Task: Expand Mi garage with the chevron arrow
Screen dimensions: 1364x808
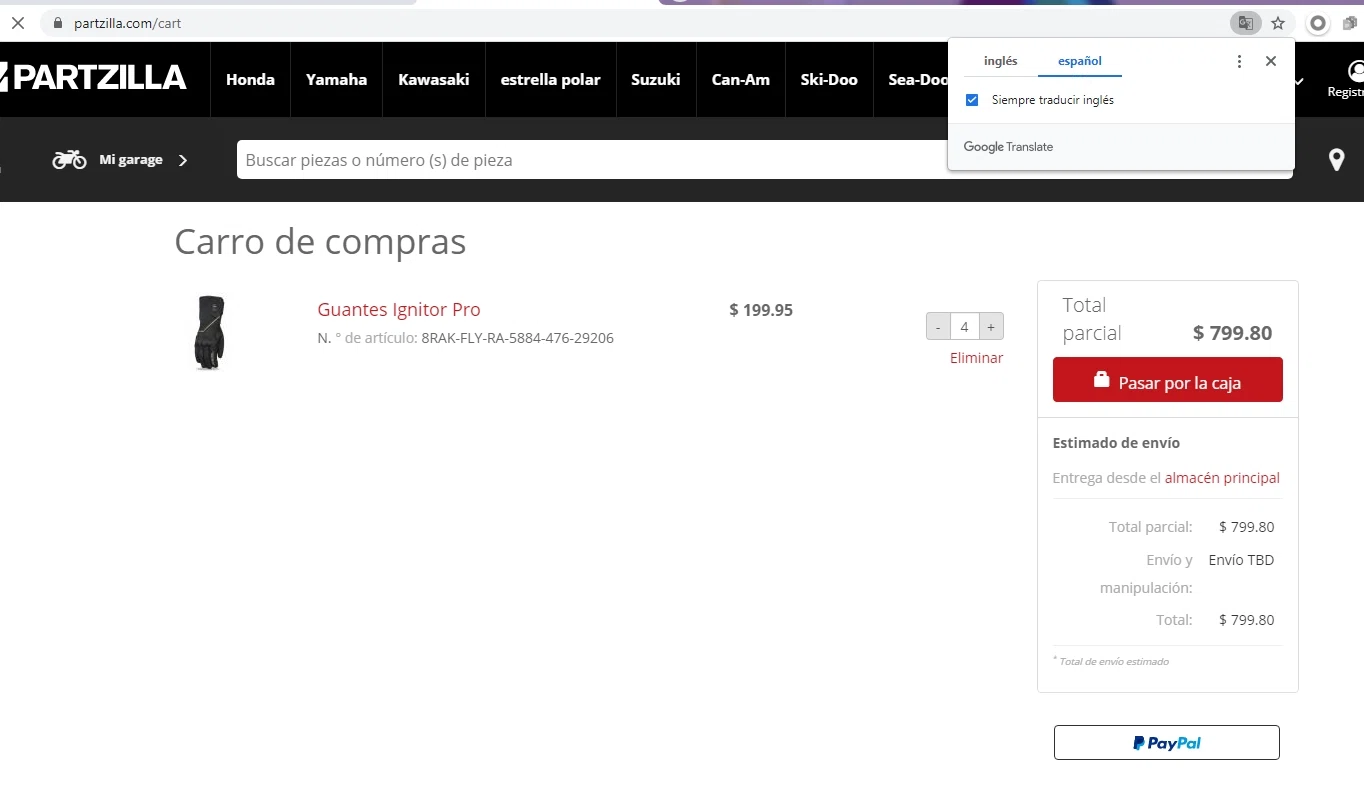Action: (x=182, y=160)
